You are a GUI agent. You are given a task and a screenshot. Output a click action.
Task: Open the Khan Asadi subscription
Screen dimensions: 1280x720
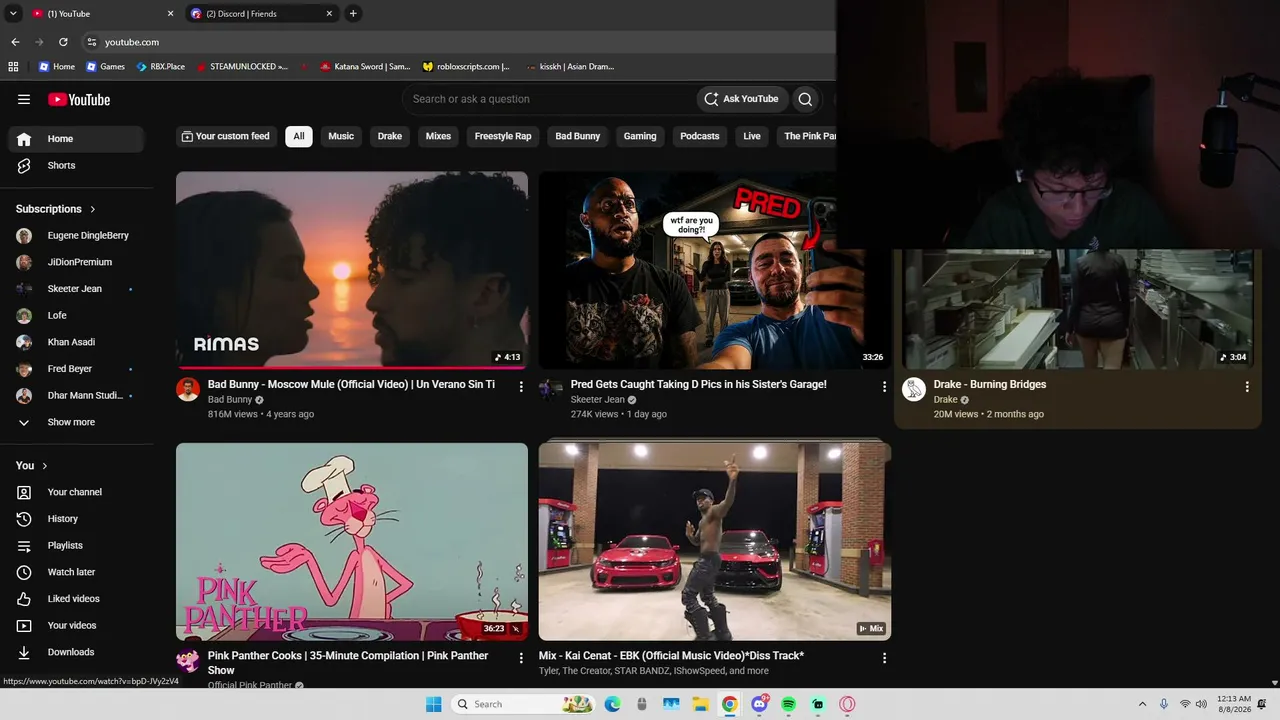point(76,342)
